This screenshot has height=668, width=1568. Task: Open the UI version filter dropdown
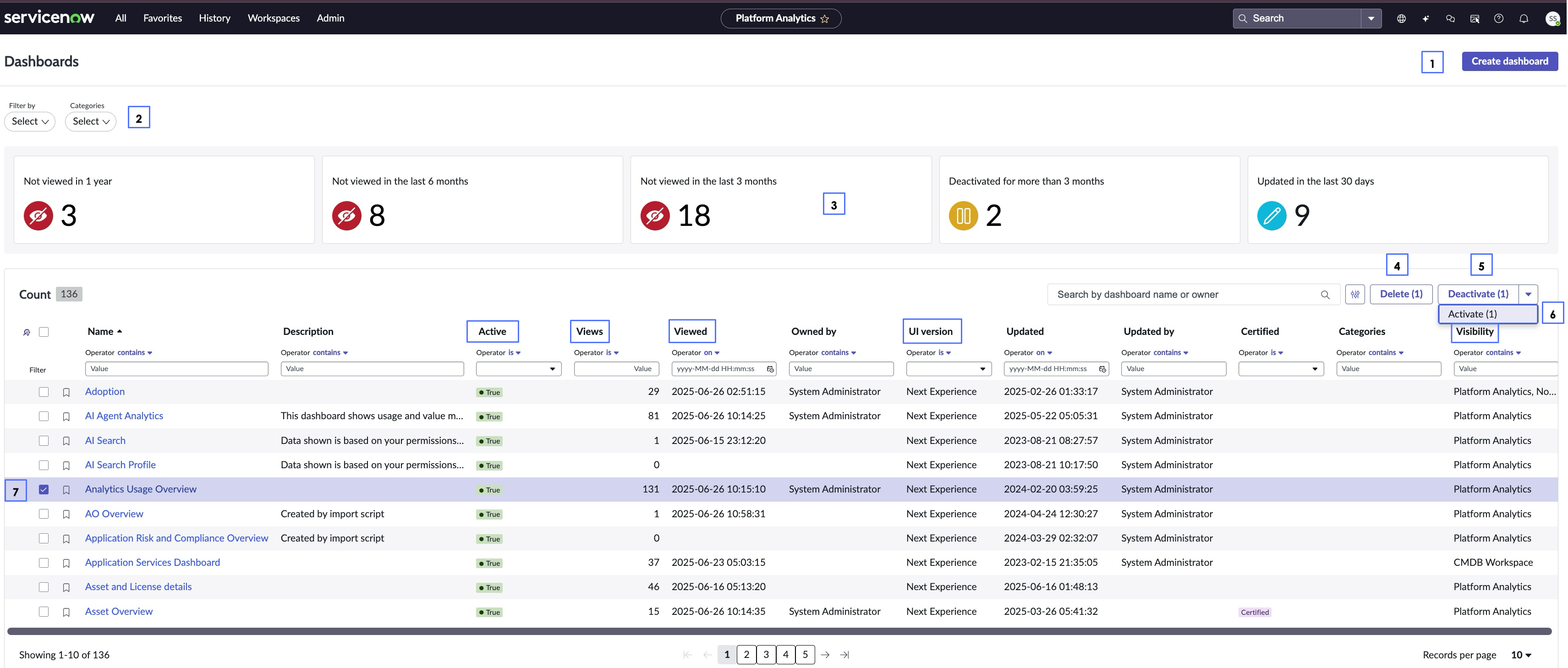(948, 369)
